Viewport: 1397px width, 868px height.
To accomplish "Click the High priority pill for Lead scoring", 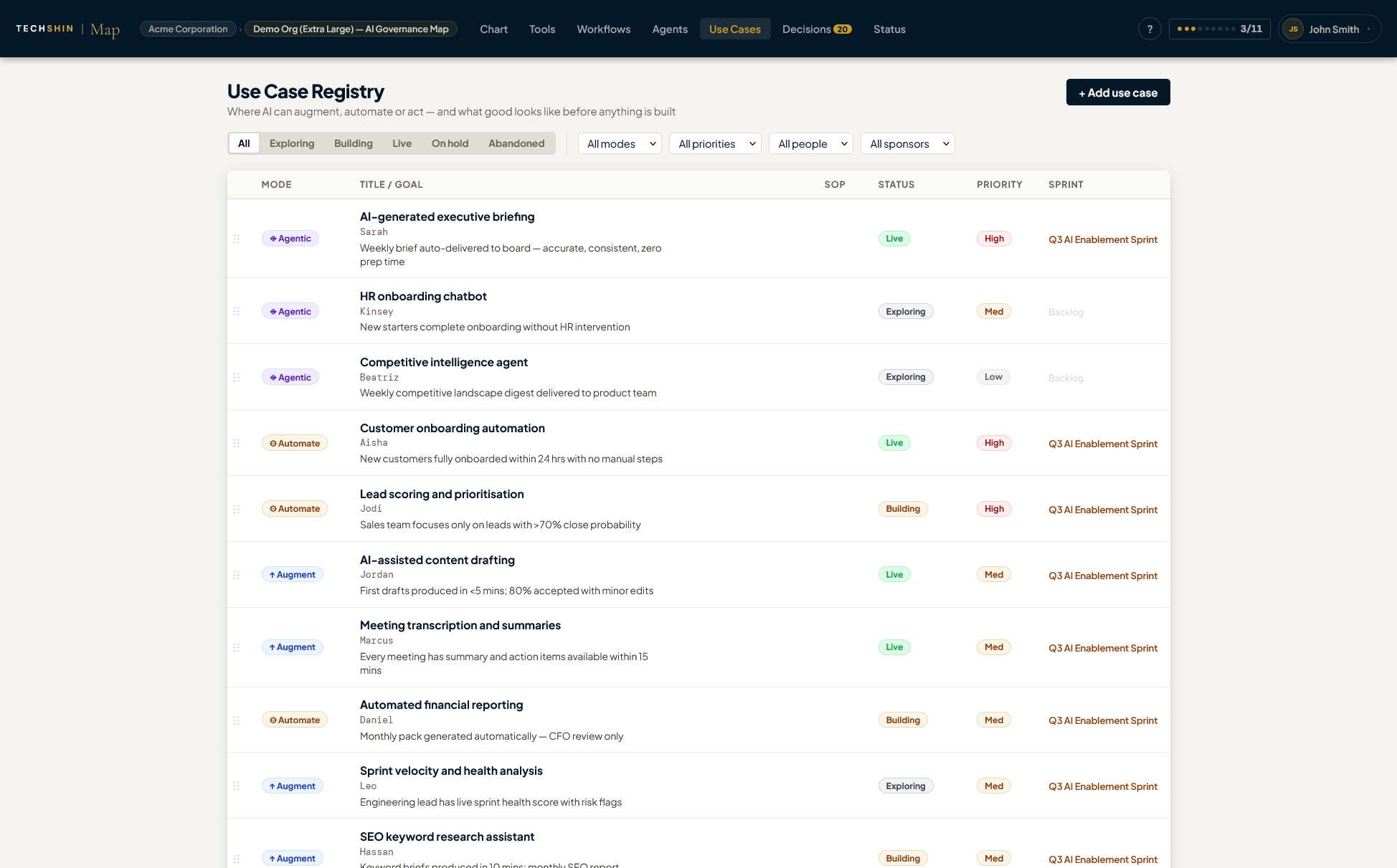I will coord(994,509).
